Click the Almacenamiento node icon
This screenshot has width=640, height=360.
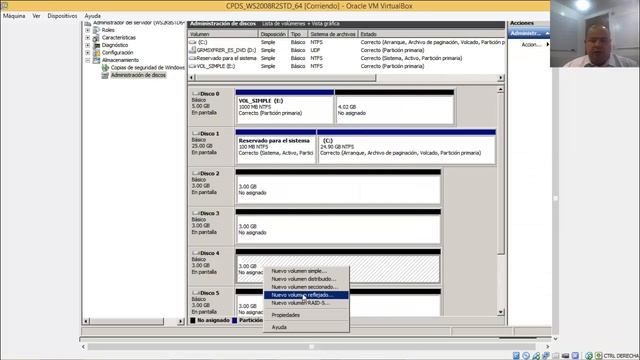tap(96, 60)
